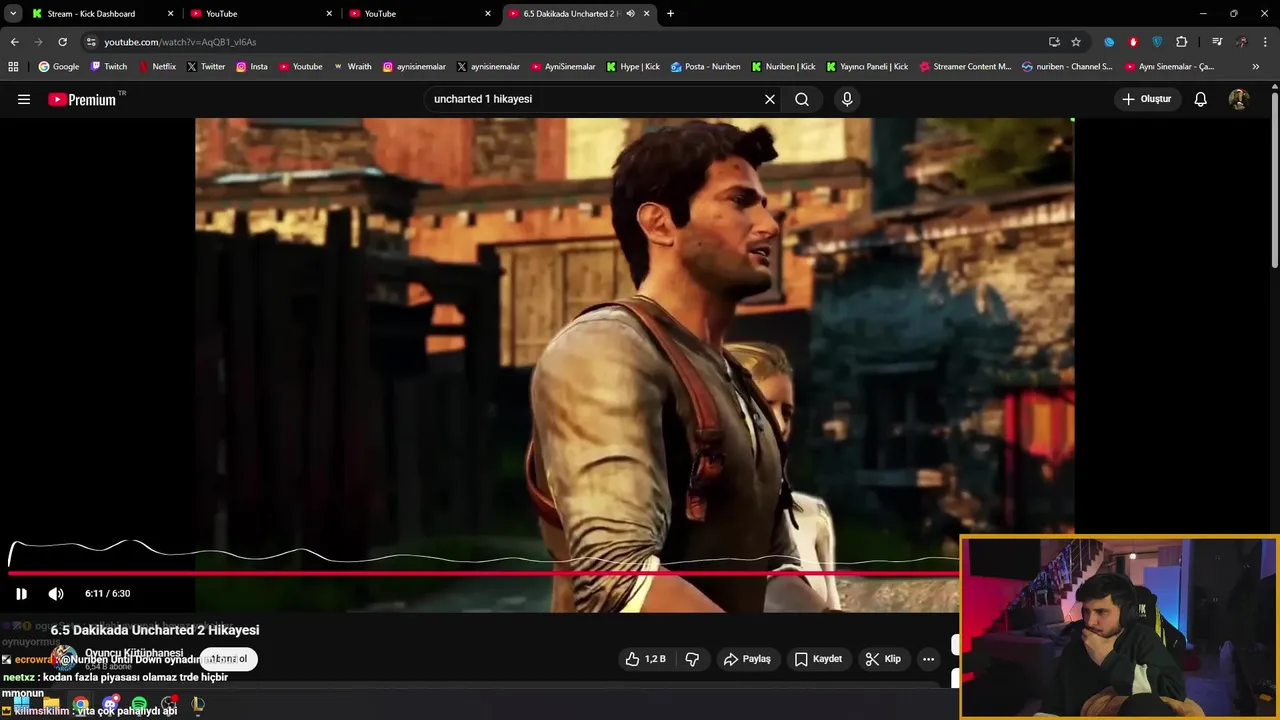View site information icon in address bar

(x=91, y=42)
